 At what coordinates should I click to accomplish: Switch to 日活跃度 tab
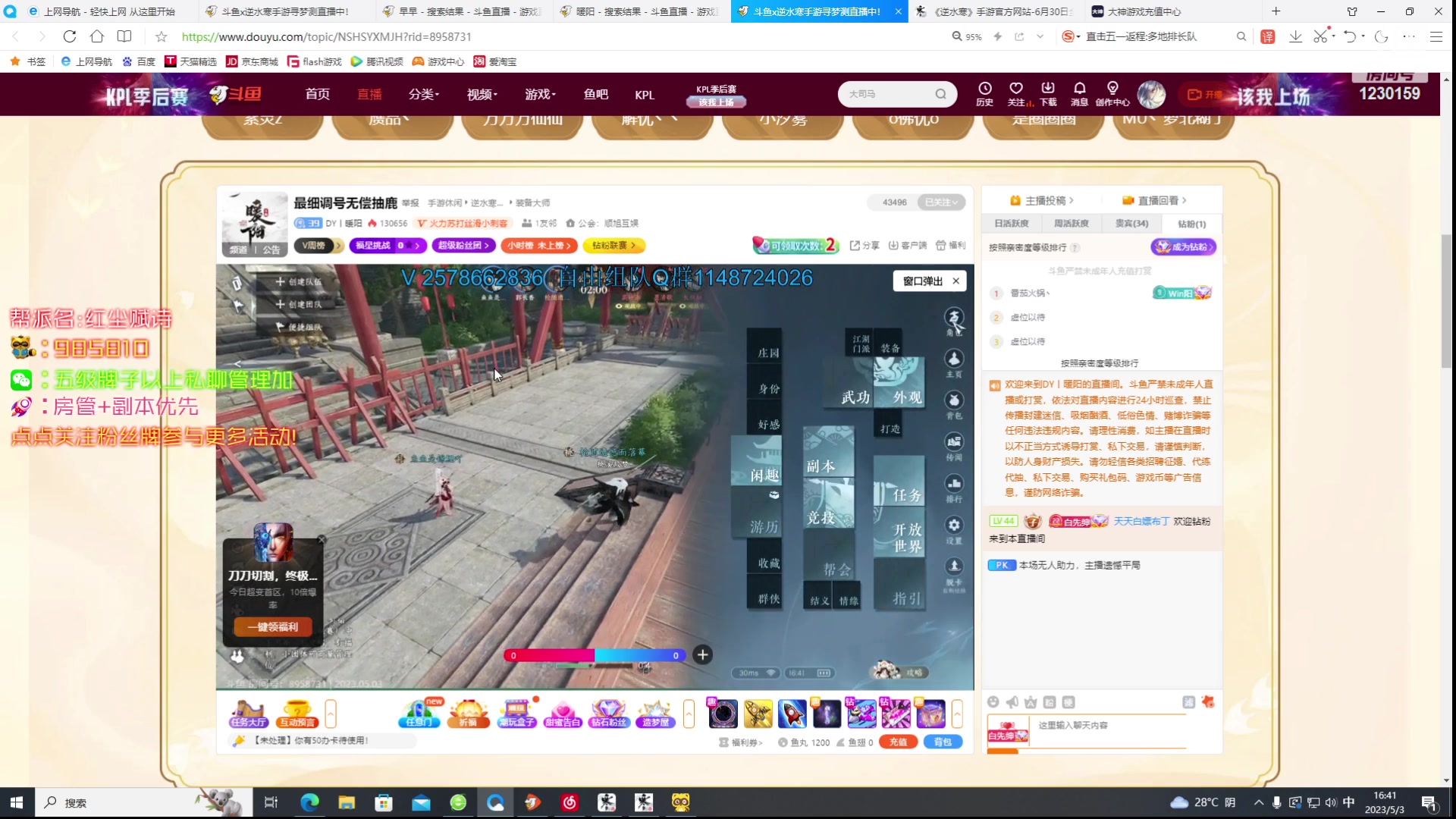click(1012, 224)
